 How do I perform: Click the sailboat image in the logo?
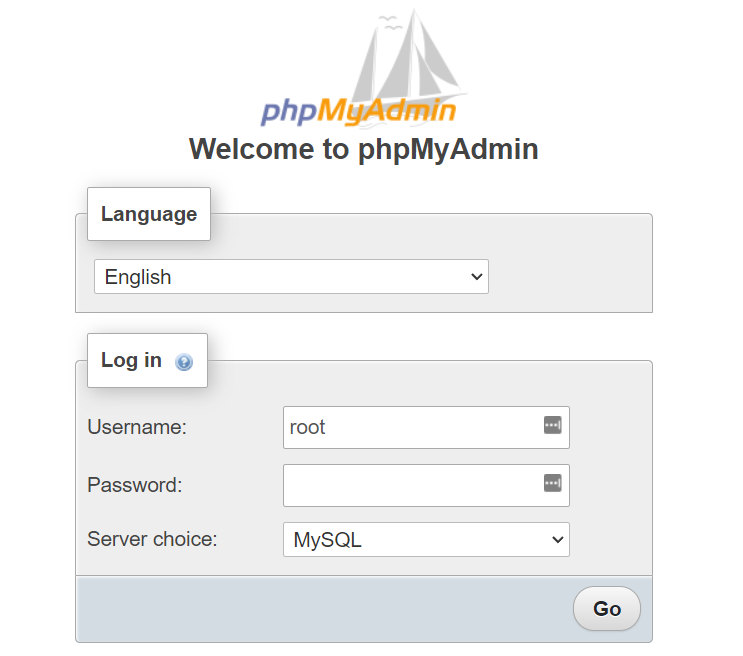[x=410, y=65]
